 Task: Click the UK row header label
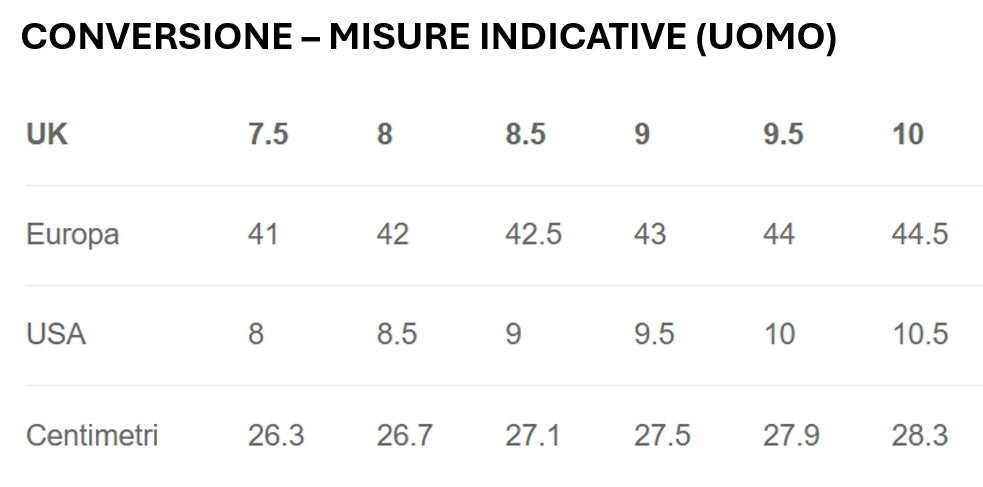pos(47,134)
